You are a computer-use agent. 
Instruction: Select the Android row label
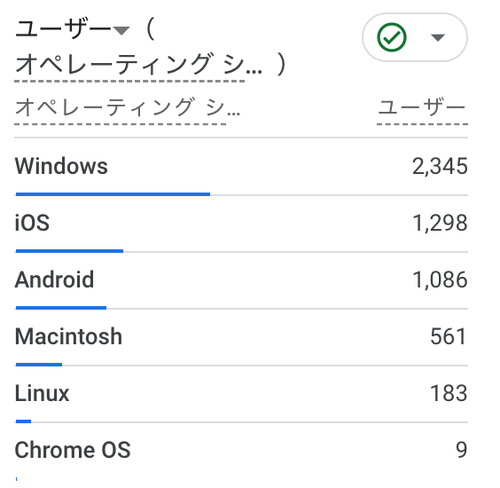point(54,279)
